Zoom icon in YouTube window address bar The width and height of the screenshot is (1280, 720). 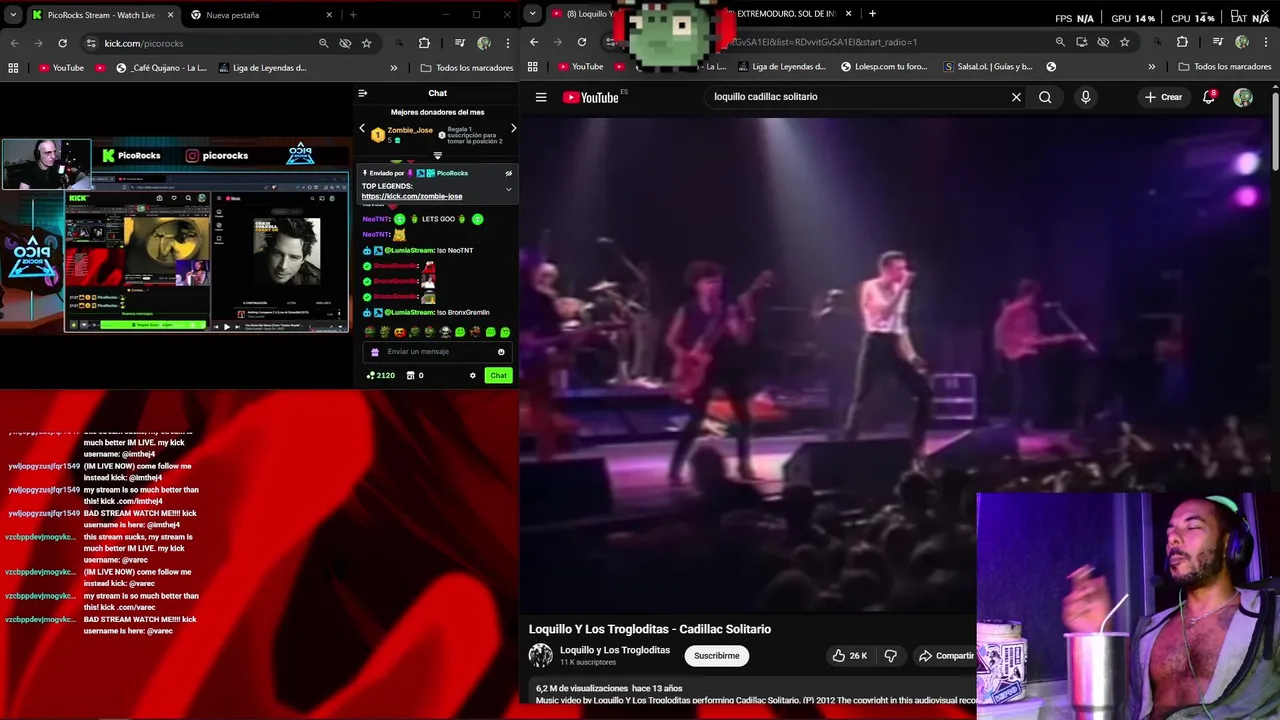[x=1060, y=42]
